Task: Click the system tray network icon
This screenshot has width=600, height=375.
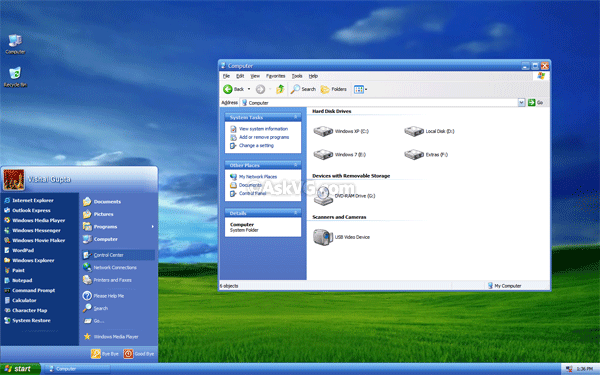Action: click(x=569, y=369)
